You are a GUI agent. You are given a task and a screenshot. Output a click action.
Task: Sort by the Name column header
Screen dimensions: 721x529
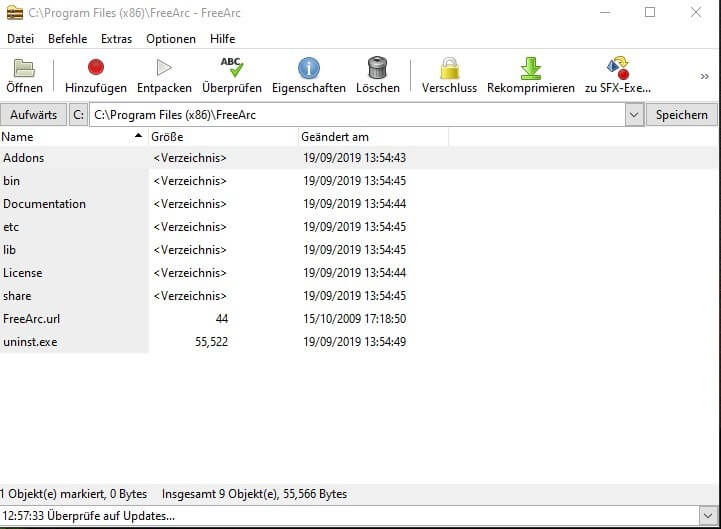74,137
